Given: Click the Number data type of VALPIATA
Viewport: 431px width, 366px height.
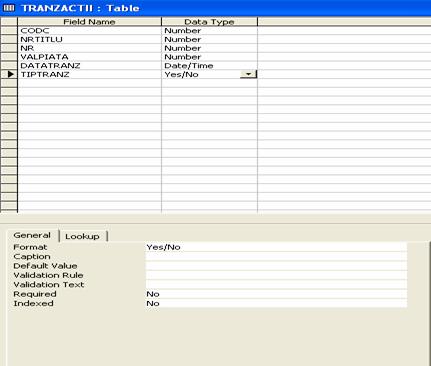Looking at the screenshot, I should (x=209, y=57).
